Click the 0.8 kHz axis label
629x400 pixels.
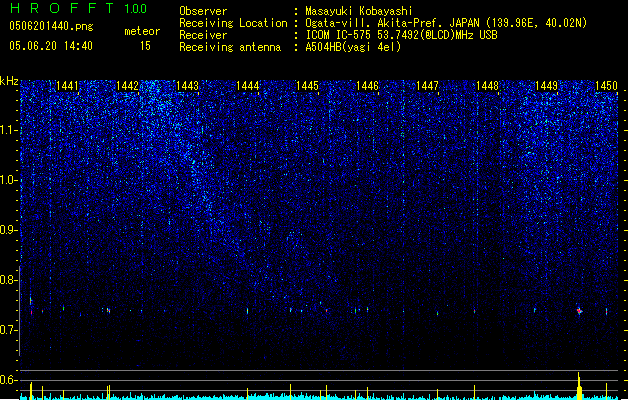click(9, 280)
